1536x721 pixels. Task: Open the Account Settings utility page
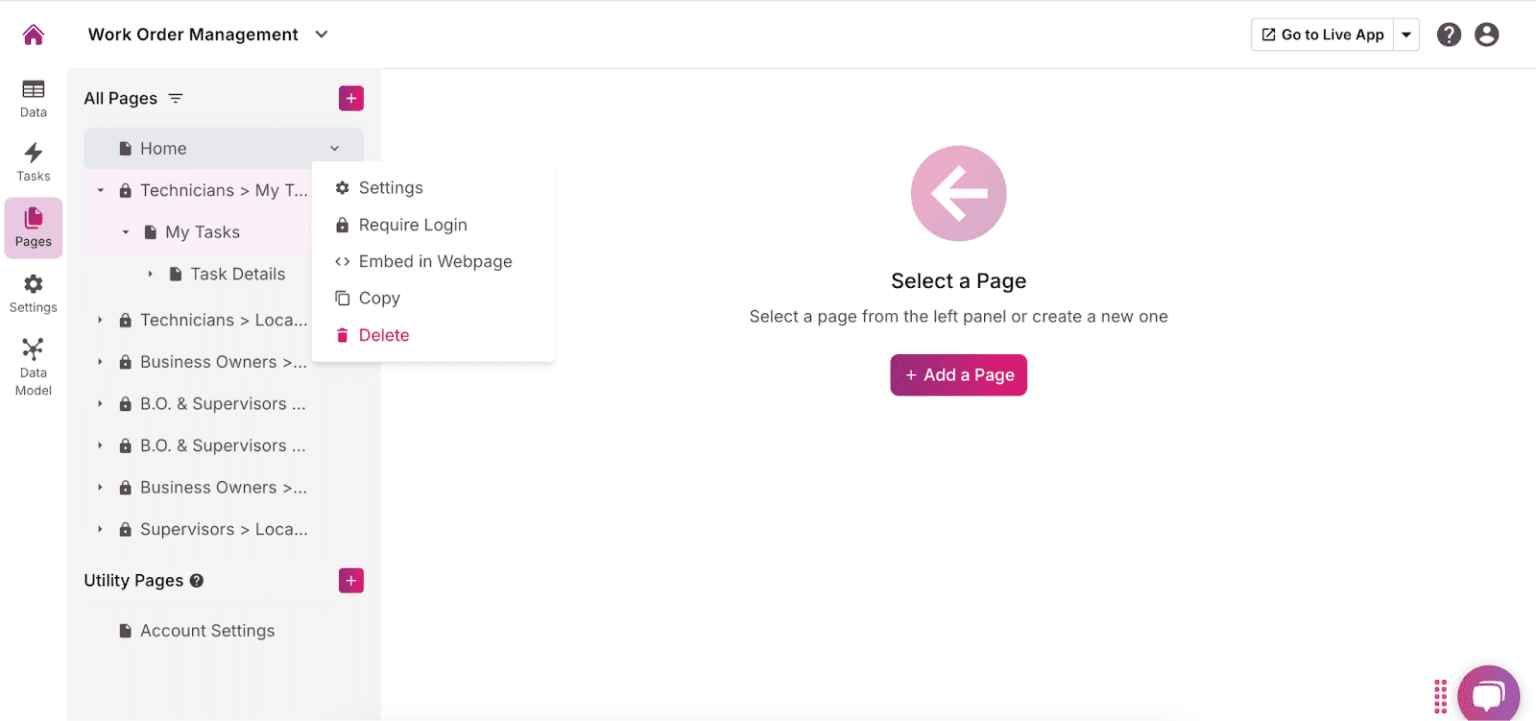[x=207, y=630]
